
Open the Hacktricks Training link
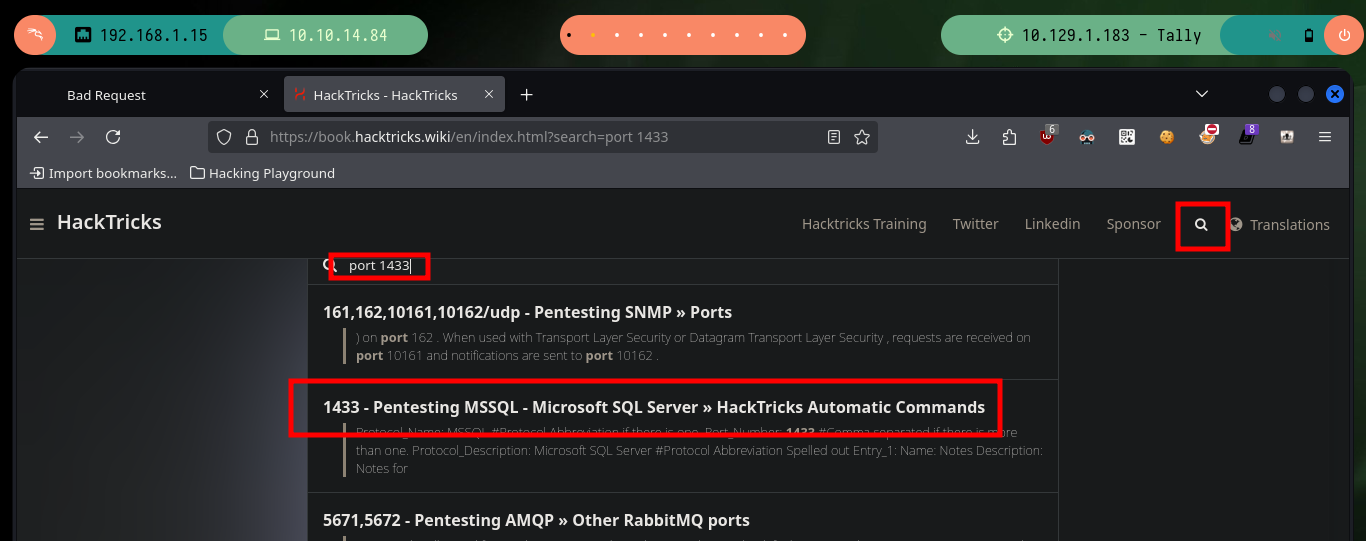(864, 224)
